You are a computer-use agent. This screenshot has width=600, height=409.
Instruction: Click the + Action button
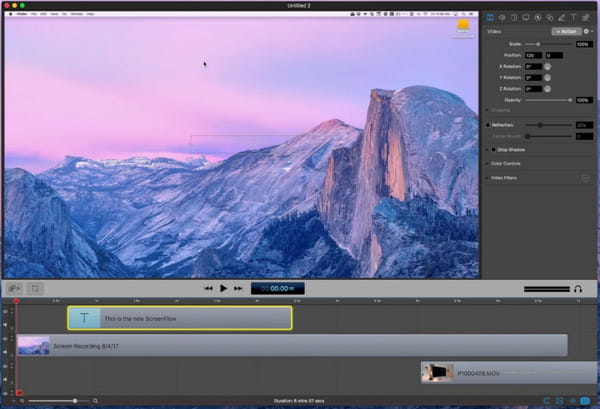click(566, 31)
